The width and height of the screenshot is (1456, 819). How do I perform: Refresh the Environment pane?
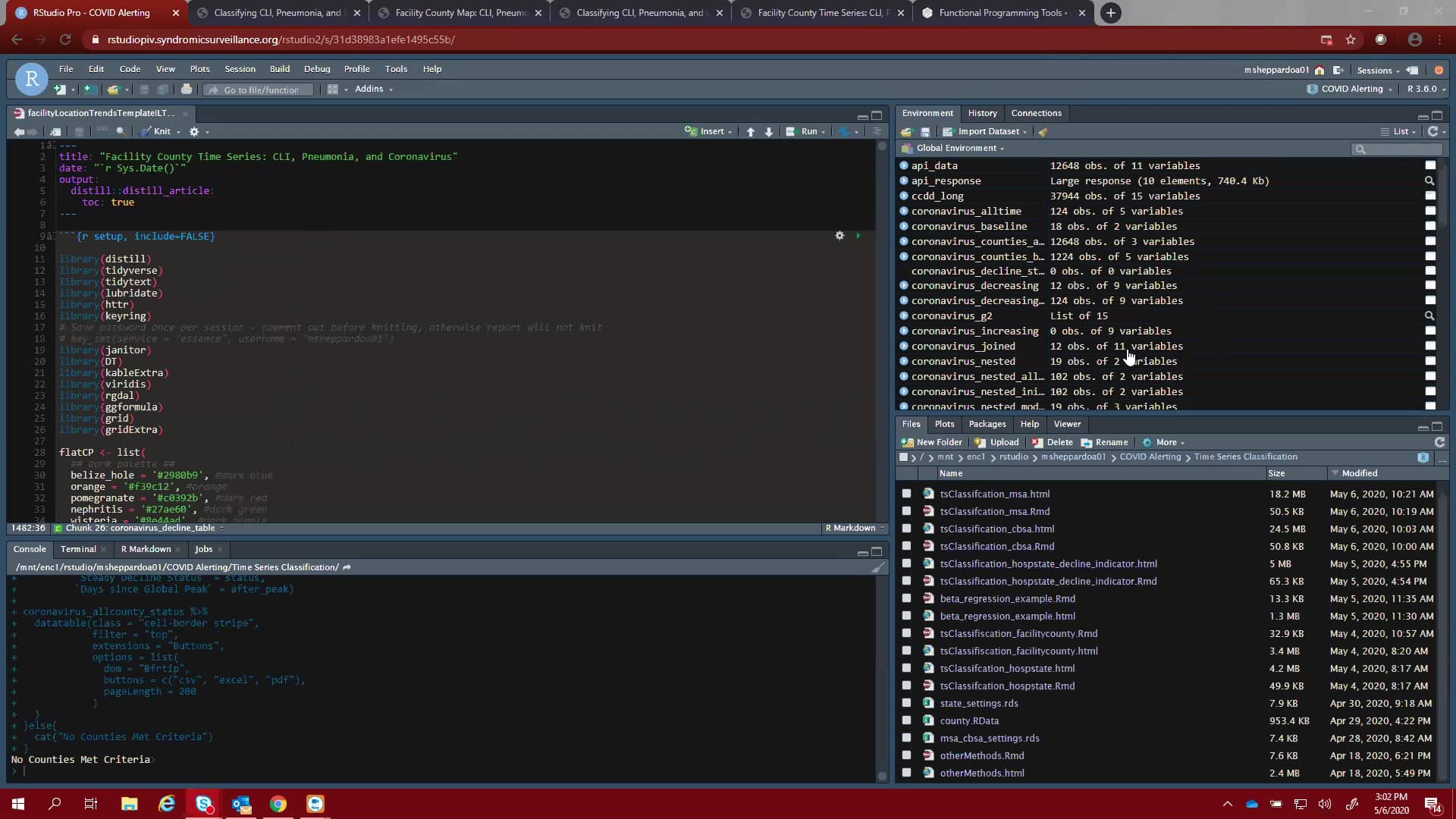[1432, 131]
